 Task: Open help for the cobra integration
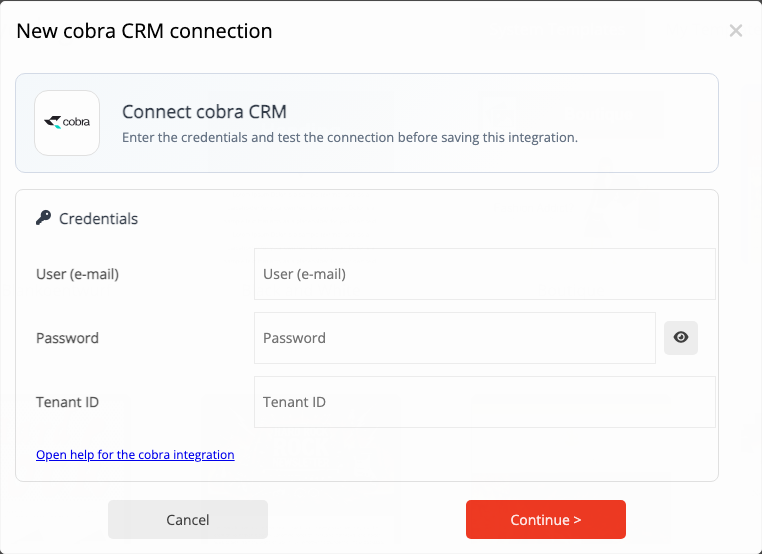coord(135,454)
